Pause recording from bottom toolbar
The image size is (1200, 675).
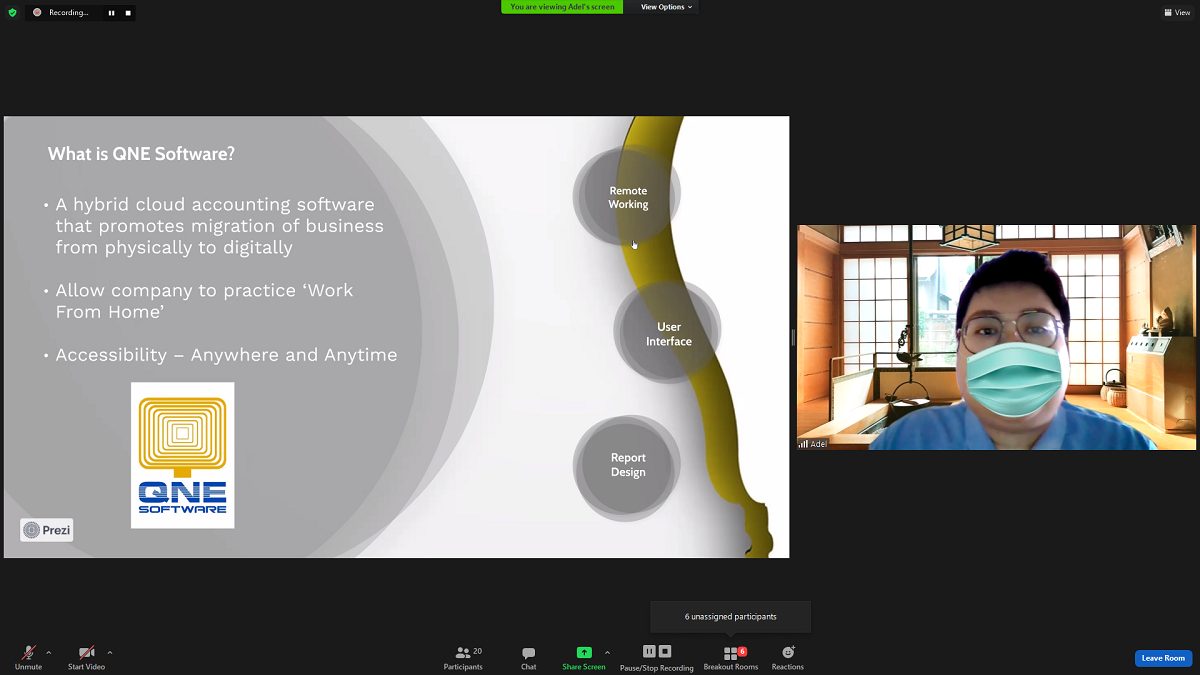(x=649, y=652)
